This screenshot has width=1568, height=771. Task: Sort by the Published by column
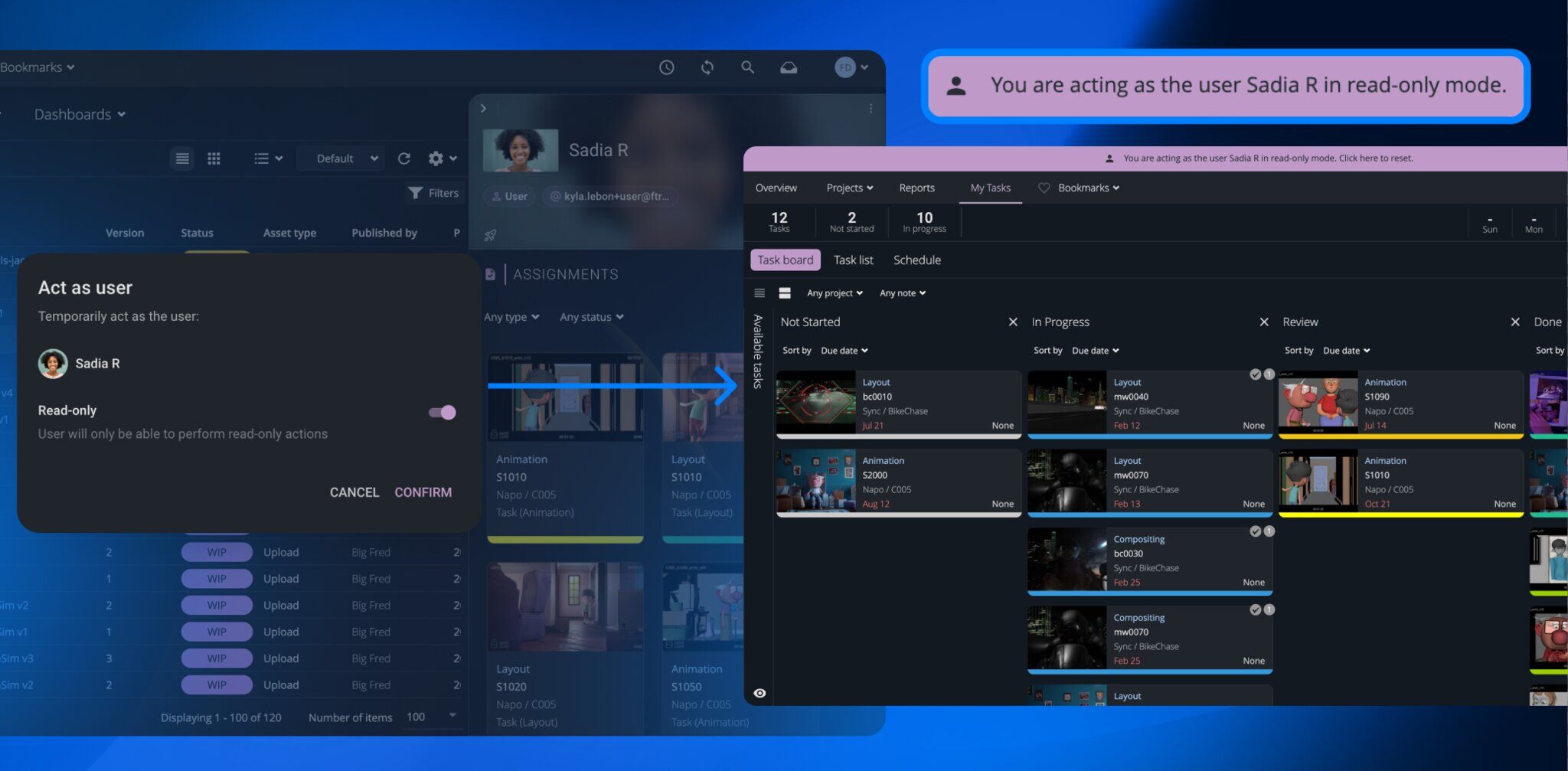point(384,233)
